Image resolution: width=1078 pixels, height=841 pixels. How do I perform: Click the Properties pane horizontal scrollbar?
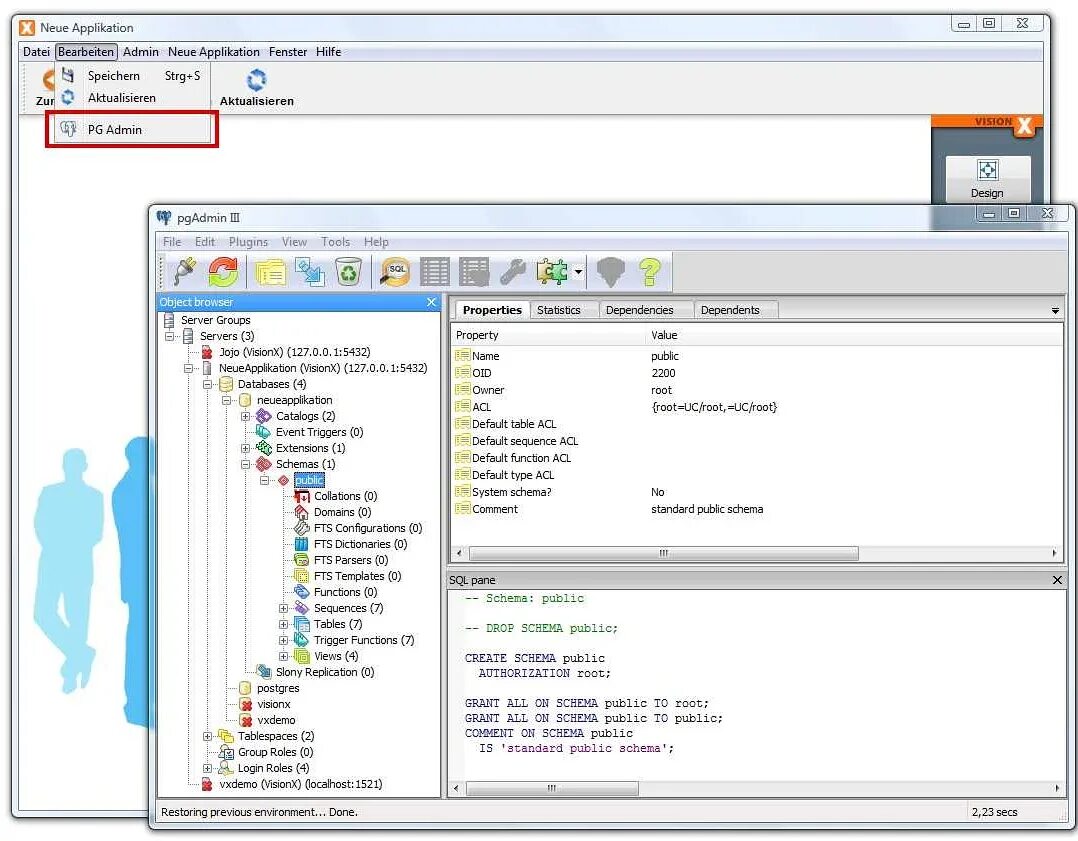point(663,553)
